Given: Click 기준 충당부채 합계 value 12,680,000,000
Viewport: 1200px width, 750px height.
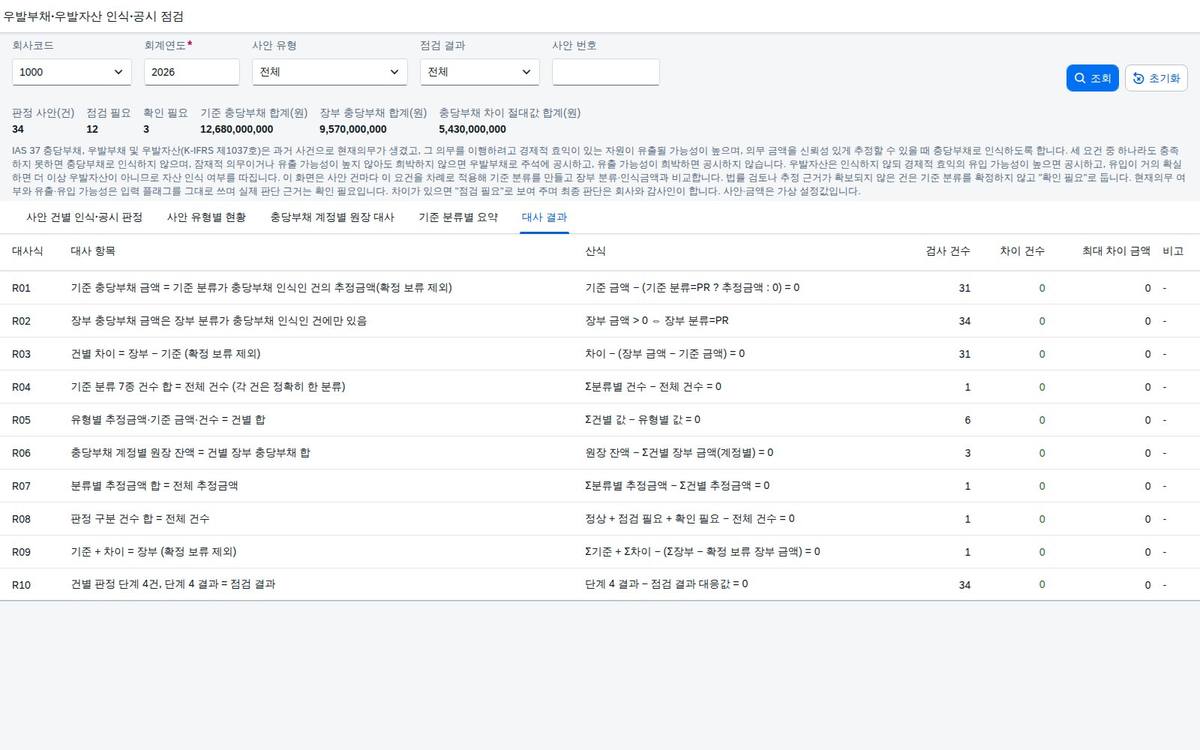Looking at the screenshot, I should click(x=236, y=129).
